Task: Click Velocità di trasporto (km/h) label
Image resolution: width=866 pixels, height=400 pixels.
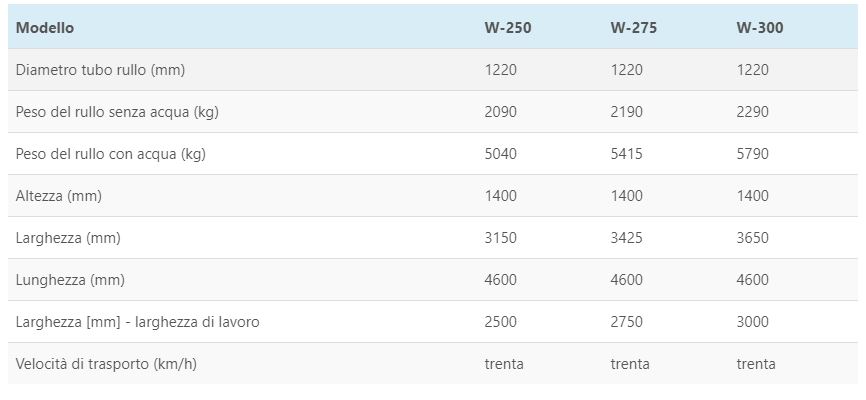Action: click(106, 364)
